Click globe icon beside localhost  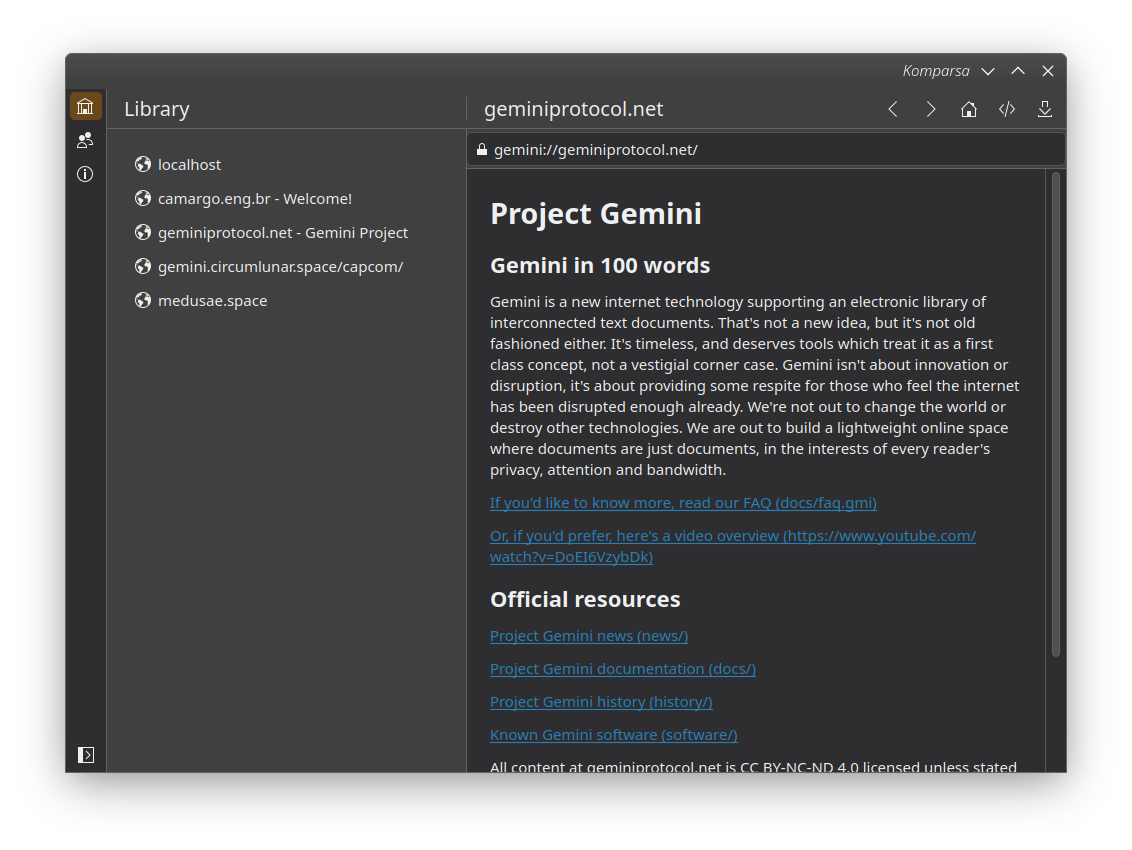[143, 165]
